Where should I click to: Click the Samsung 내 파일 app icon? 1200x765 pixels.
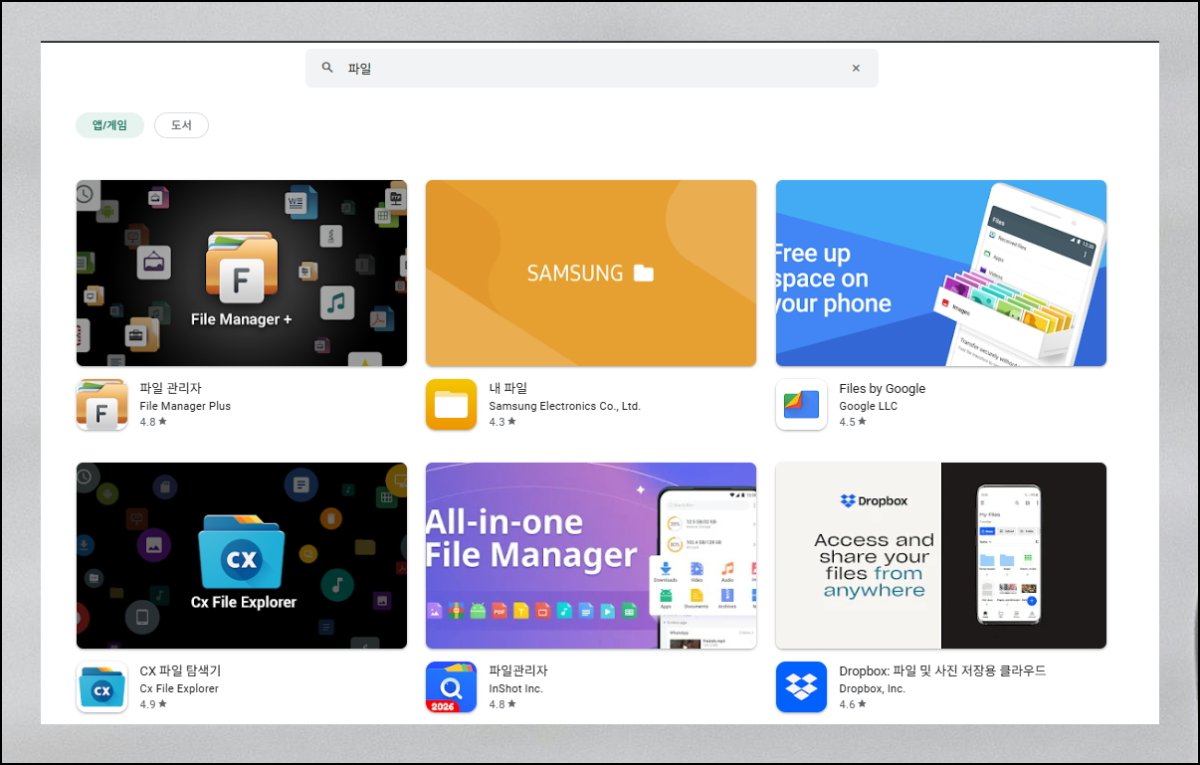451,404
